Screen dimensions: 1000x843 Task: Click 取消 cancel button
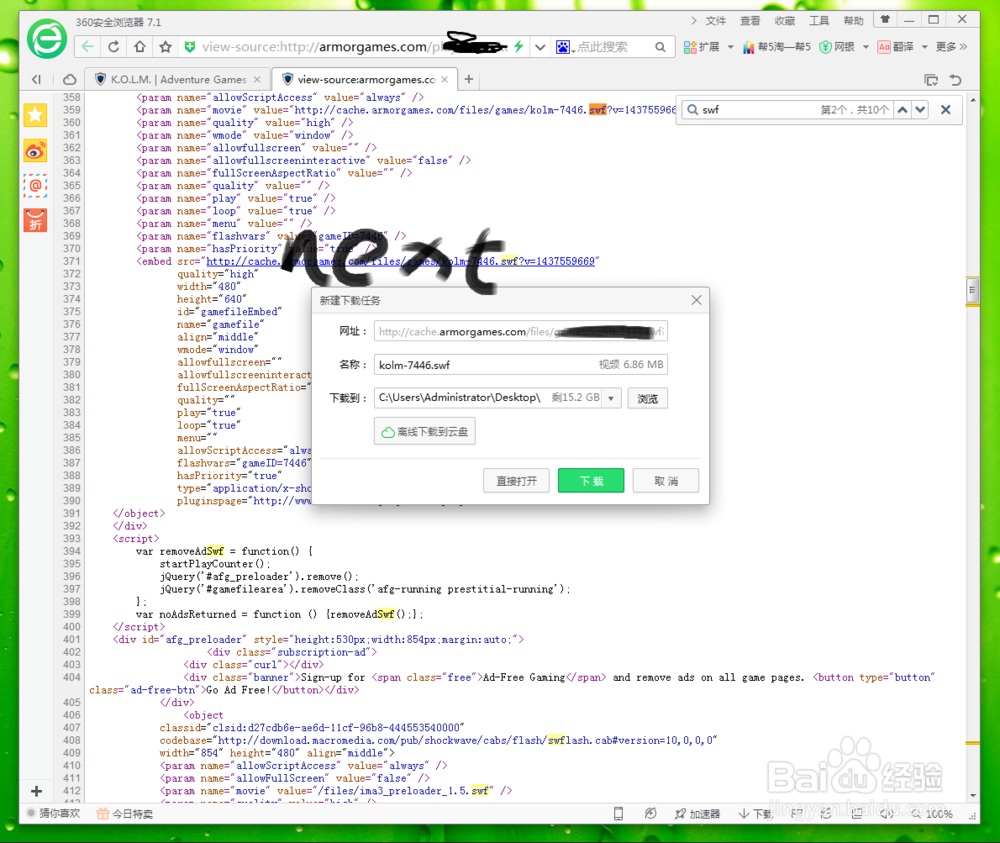click(666, 481)
